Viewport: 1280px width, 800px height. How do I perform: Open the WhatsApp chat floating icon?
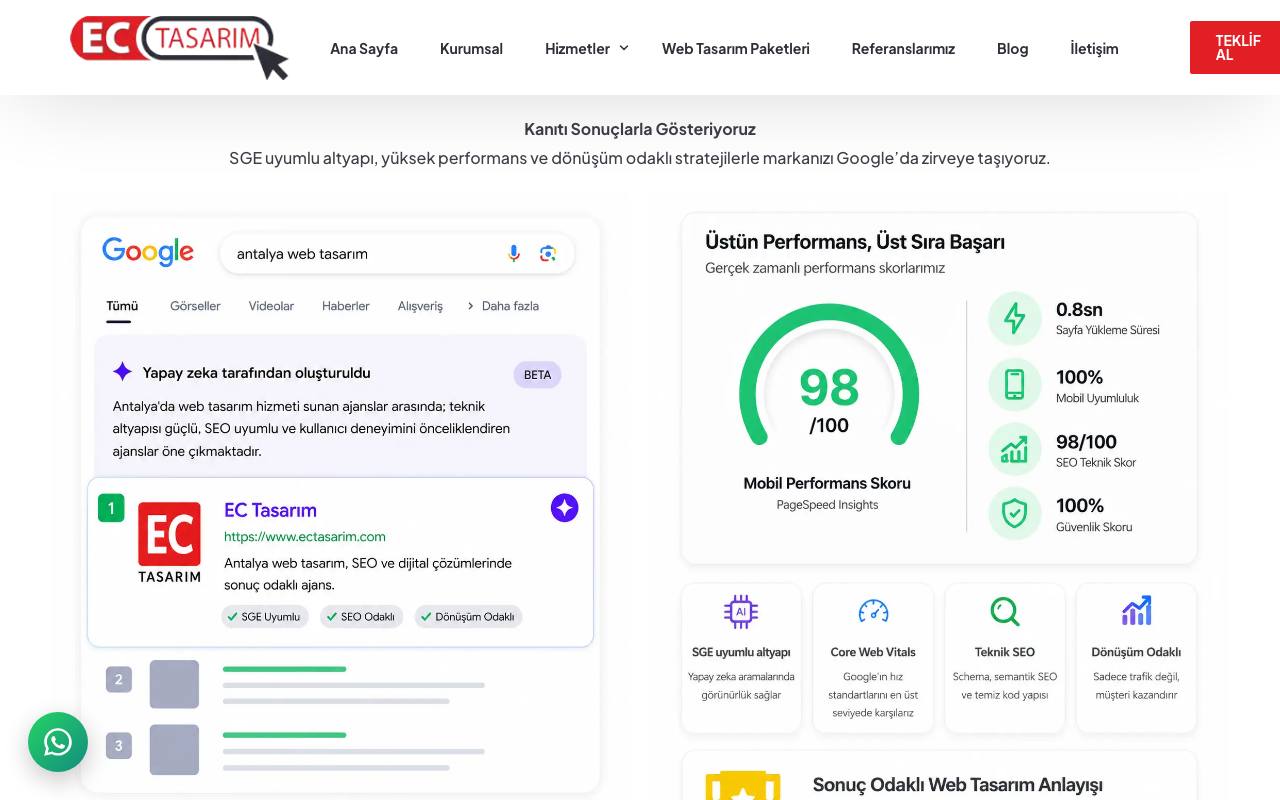pyautogui.click(x=58, y=742)
